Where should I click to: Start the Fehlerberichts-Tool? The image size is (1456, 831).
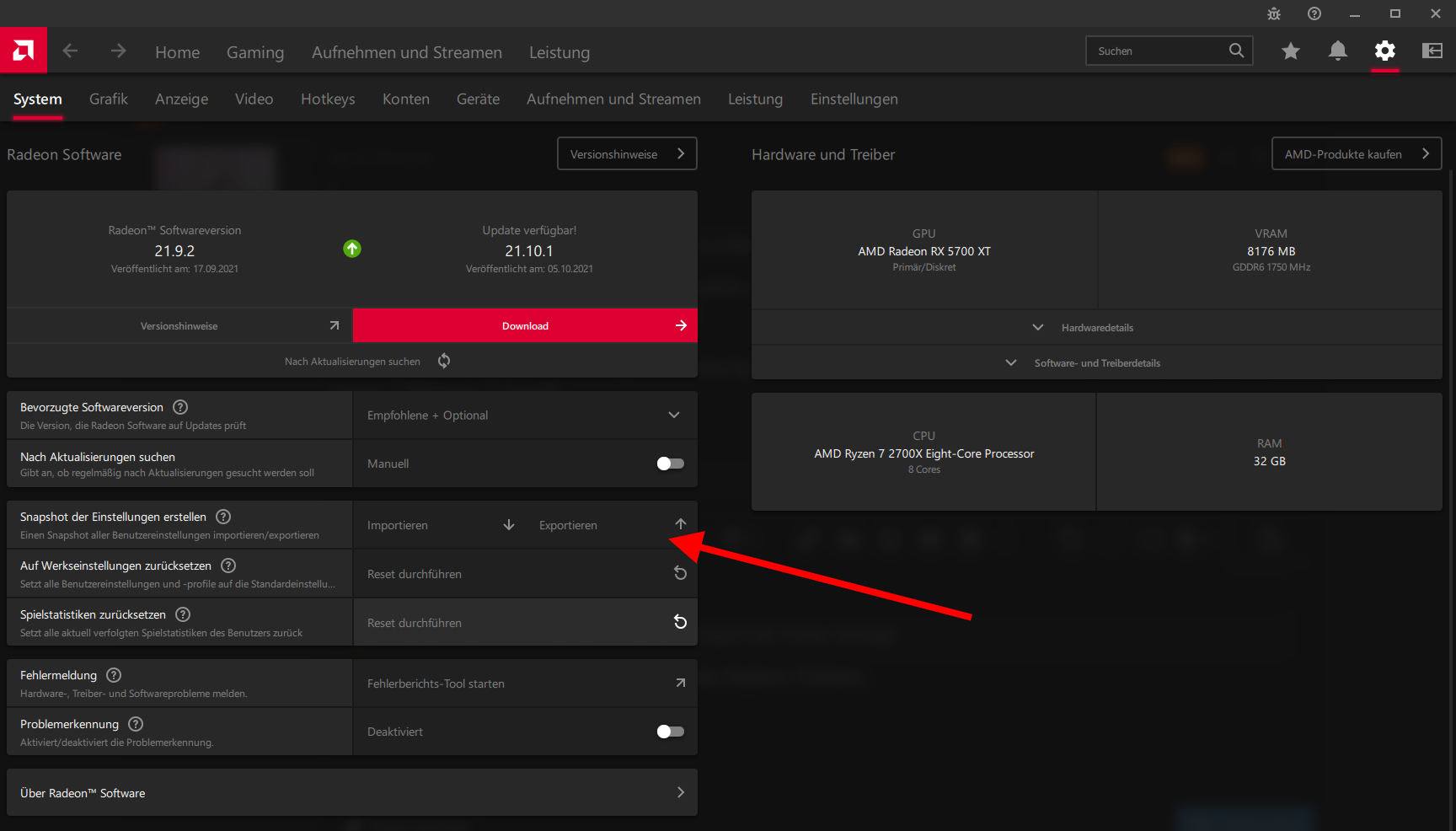[x=526, y=683]
